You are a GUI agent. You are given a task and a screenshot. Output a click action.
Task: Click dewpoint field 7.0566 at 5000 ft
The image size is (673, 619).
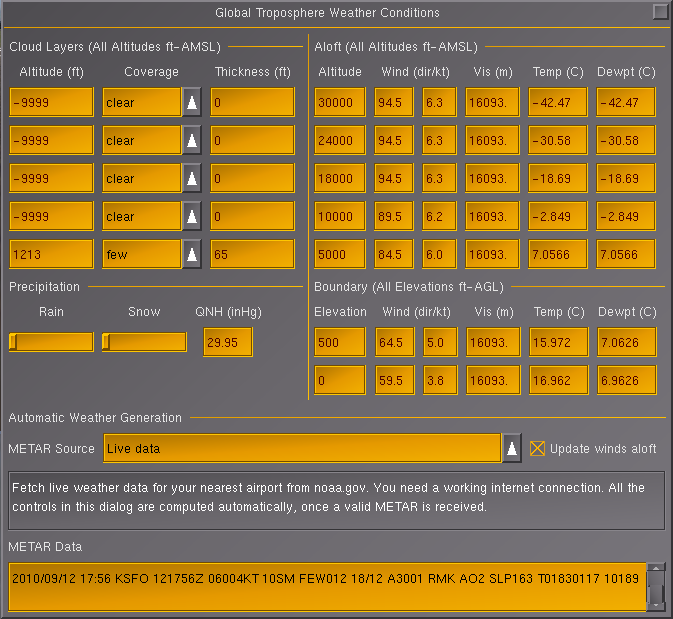[626, 254]
